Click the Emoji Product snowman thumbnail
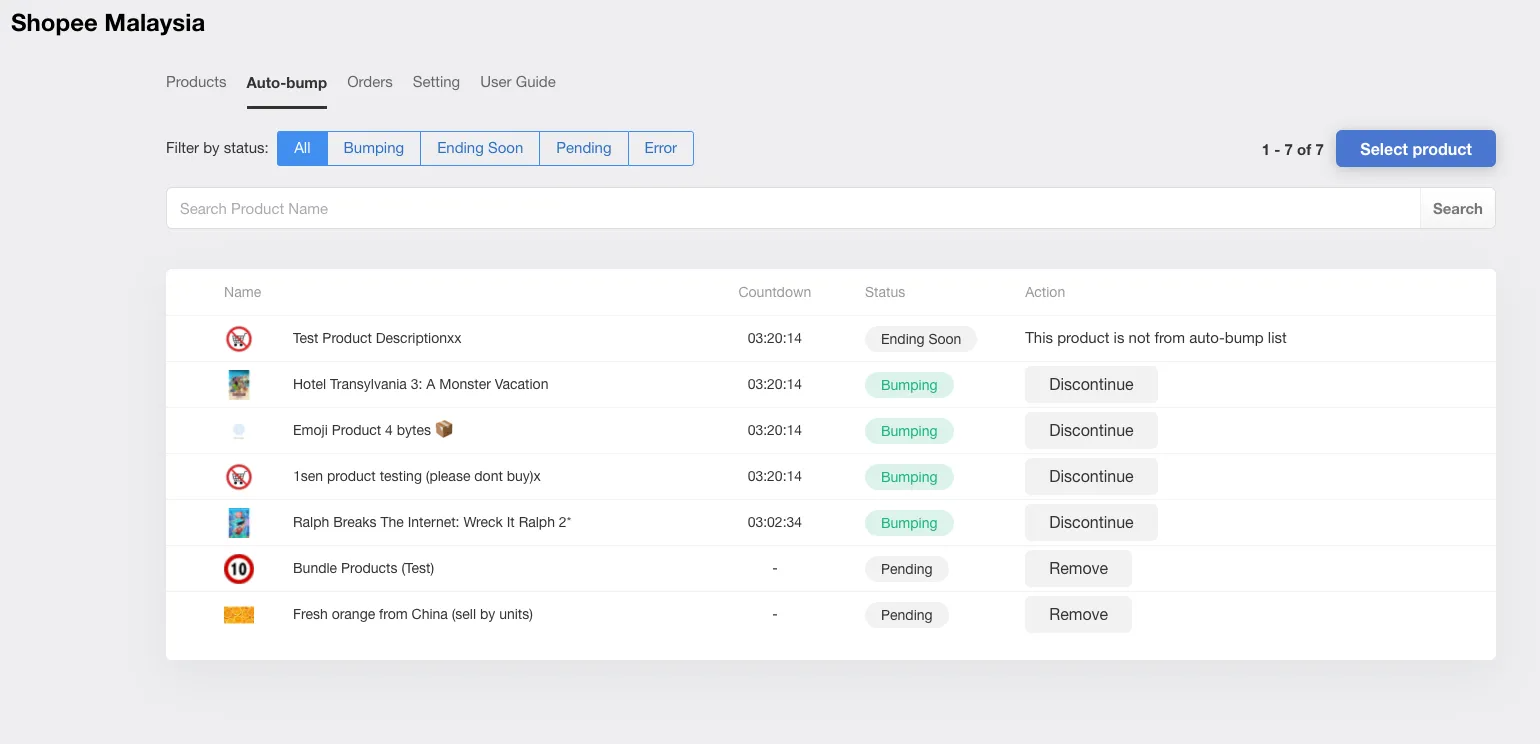 pos(239,430)
